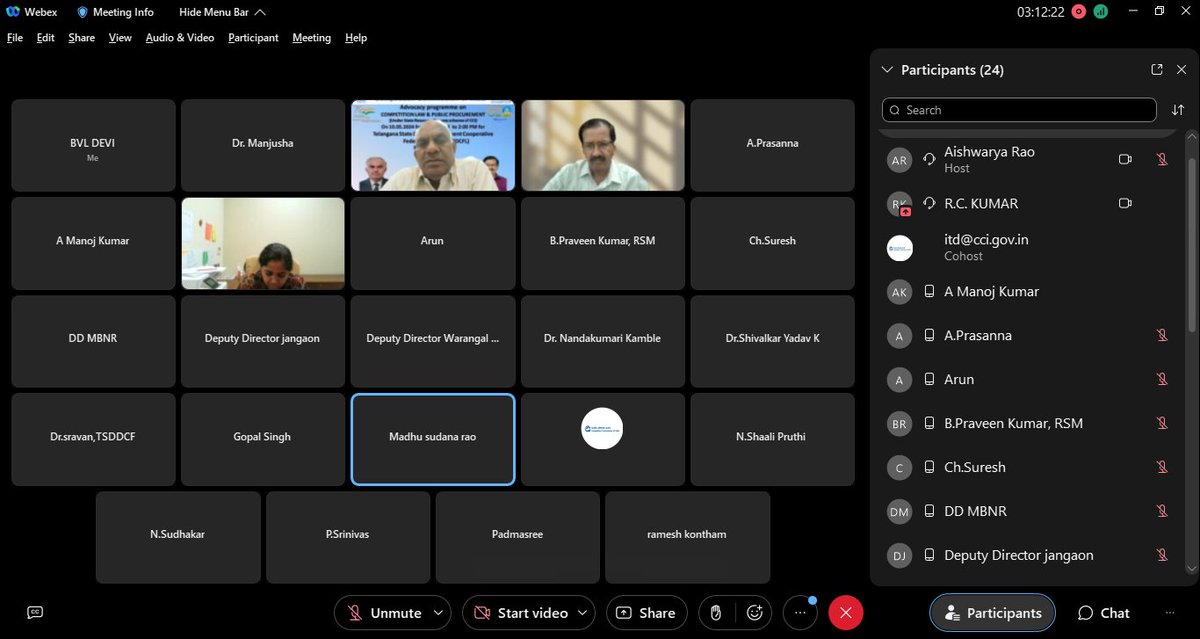Open the reactions smiley icon
This screenshot has height=639, width=1200.
pos(755,612)
